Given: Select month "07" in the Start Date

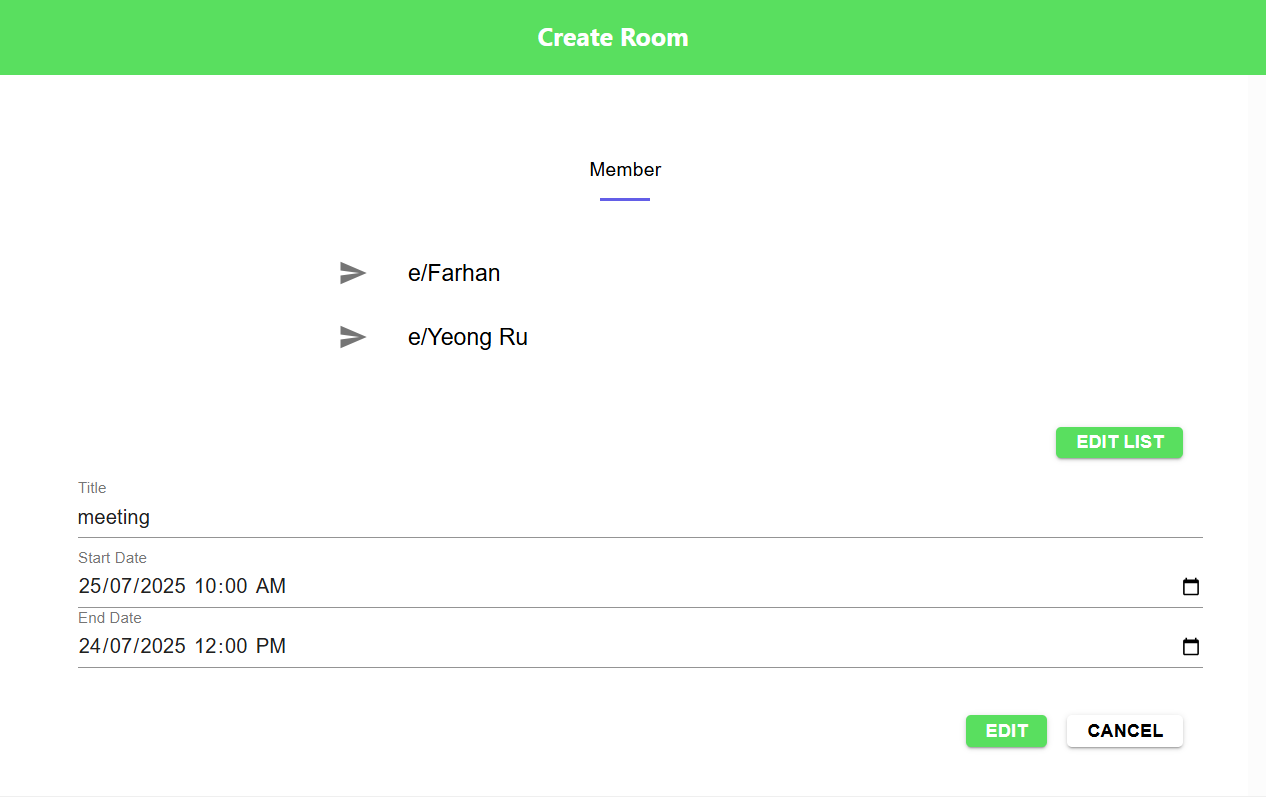Looking at the screenshot, I should [124, 587].
